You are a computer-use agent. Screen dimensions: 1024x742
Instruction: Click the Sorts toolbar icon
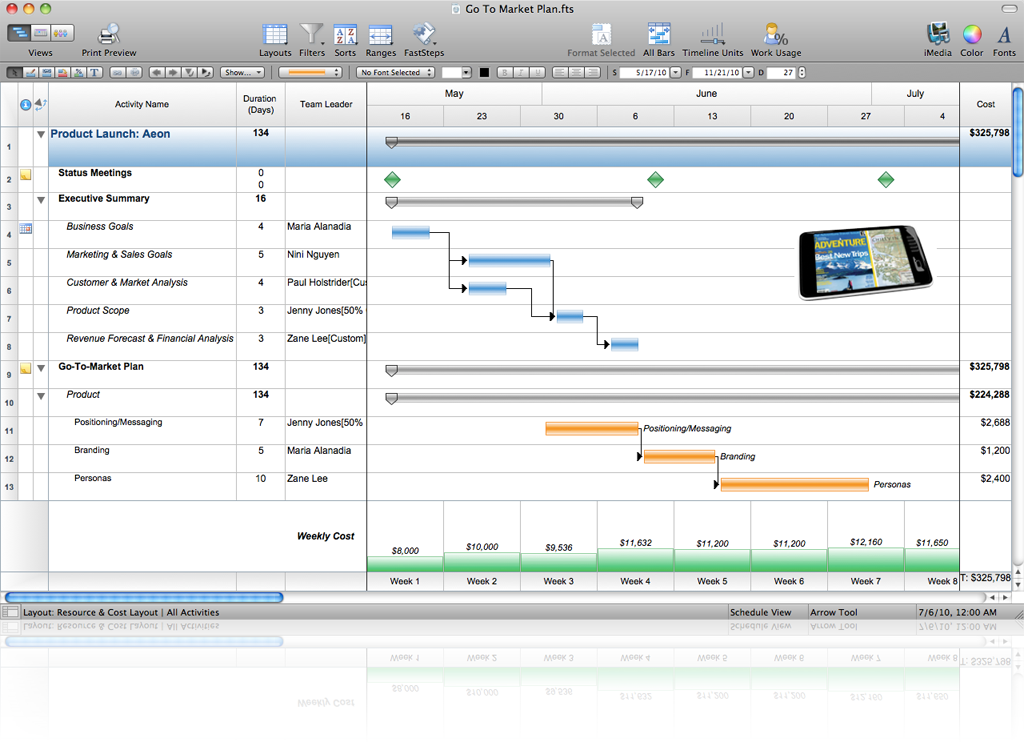(x=345, y=37)
